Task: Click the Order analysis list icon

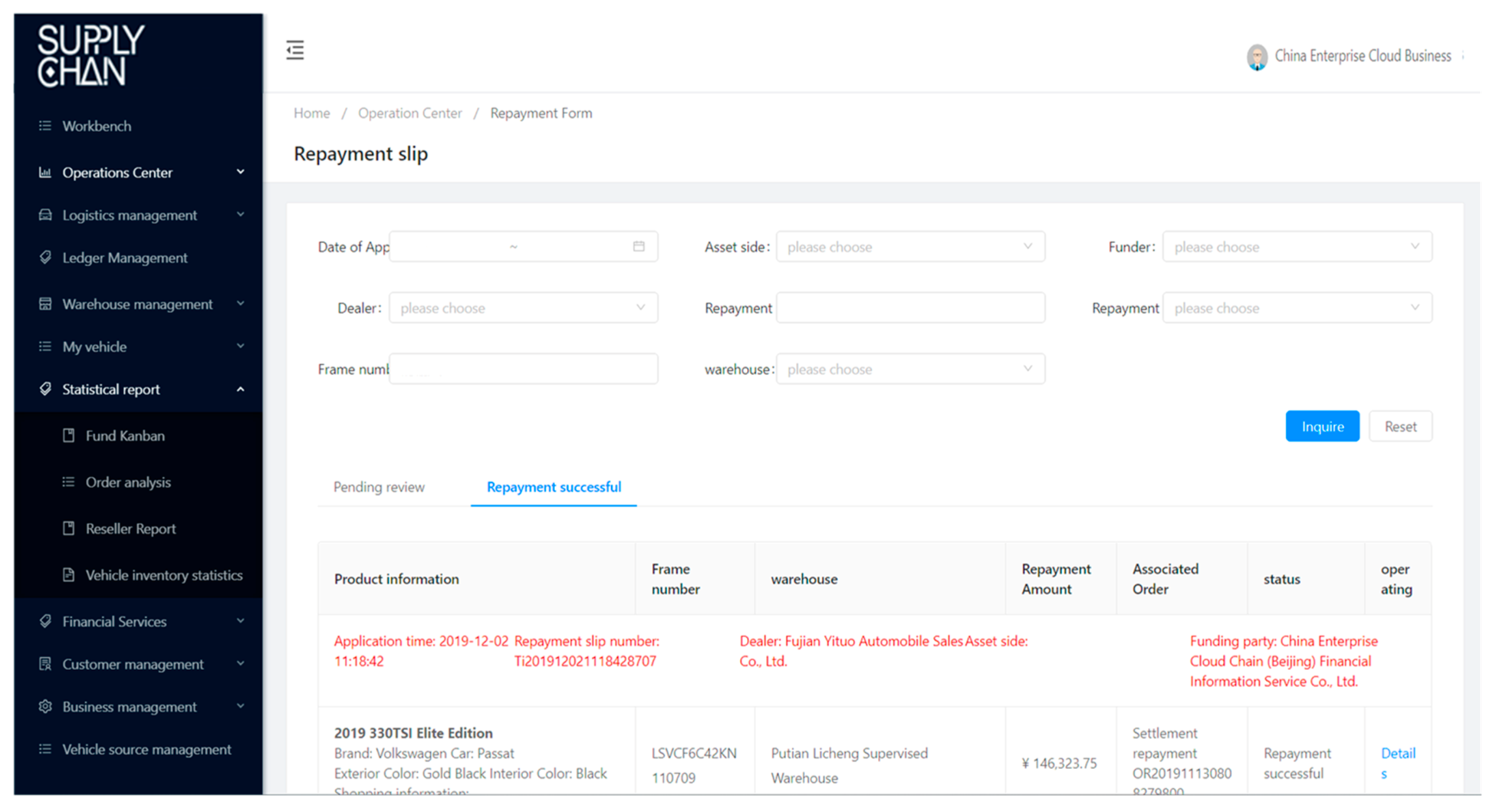Action: coord(69,481)
